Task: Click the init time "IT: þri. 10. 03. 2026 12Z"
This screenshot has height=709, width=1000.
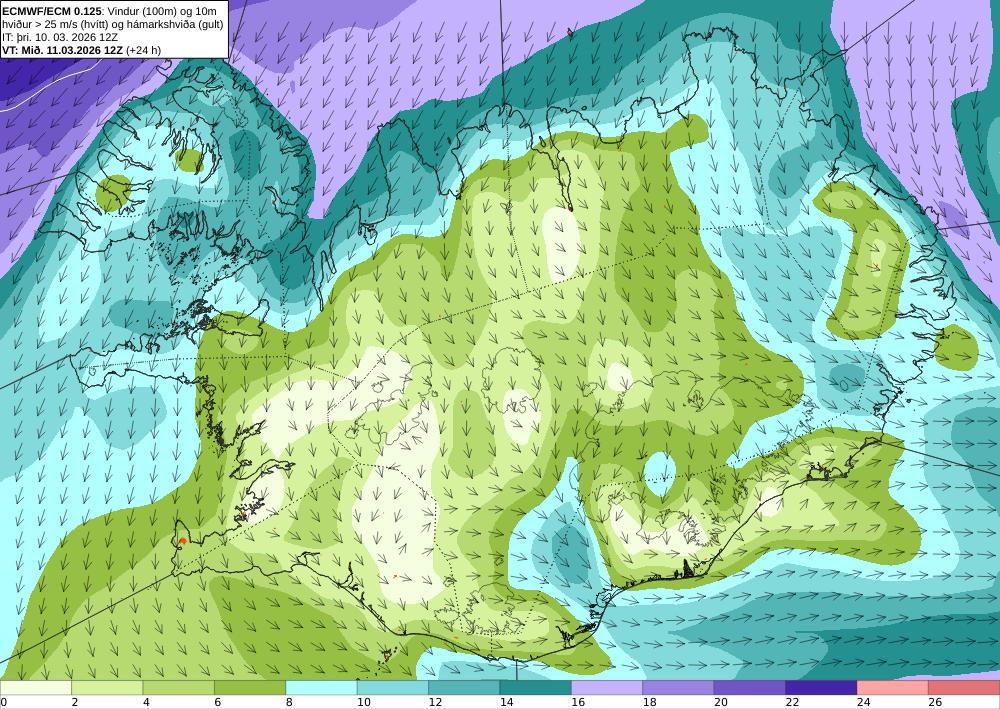Action: coord(60,37)
